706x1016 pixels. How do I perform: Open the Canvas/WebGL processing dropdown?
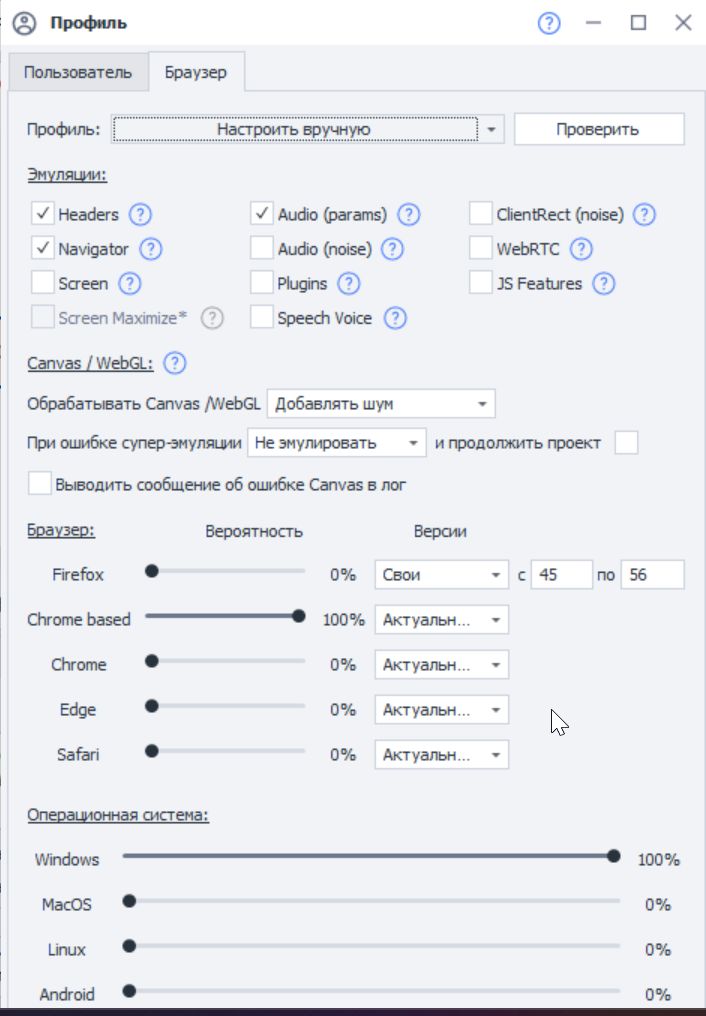tap(381, 404)
